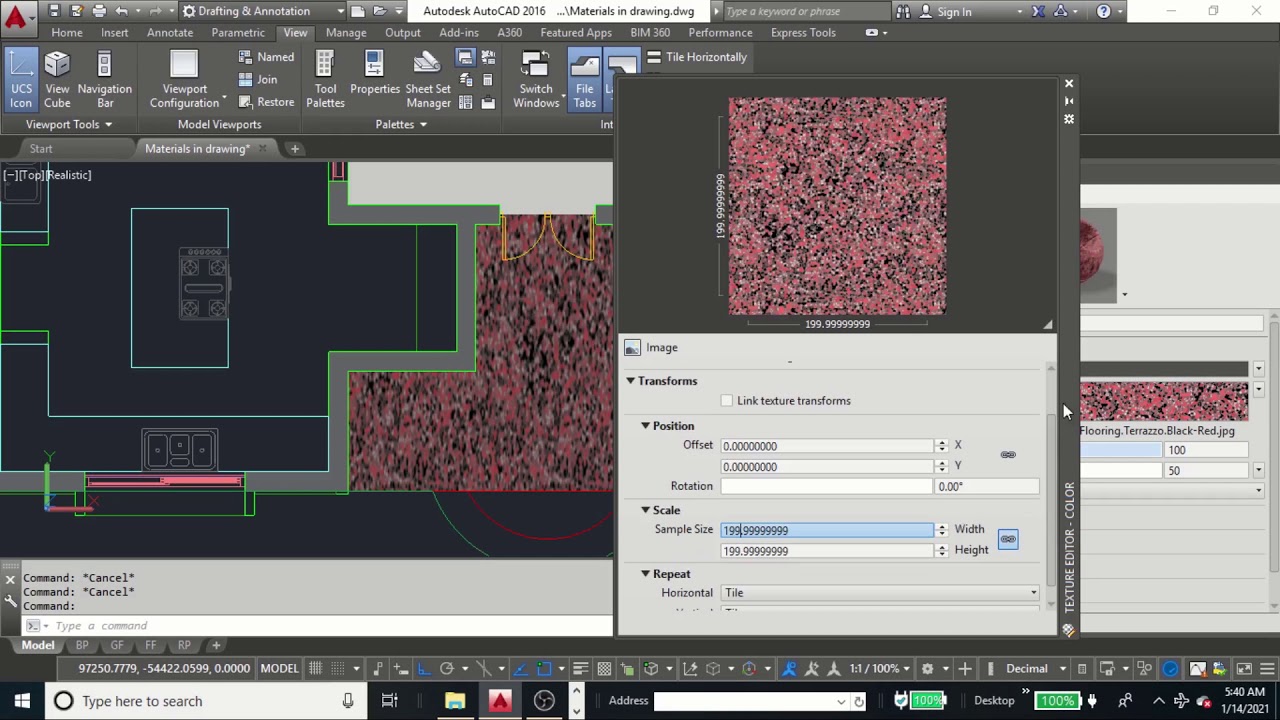Toggle the offset link chain icon
This screenshot has width=1280, height=720.
pos(1008,455)
